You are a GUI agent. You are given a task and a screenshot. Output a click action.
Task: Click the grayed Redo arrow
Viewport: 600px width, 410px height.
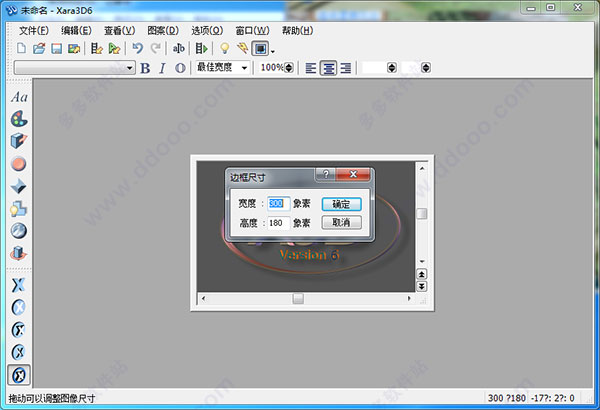(155, 48)
